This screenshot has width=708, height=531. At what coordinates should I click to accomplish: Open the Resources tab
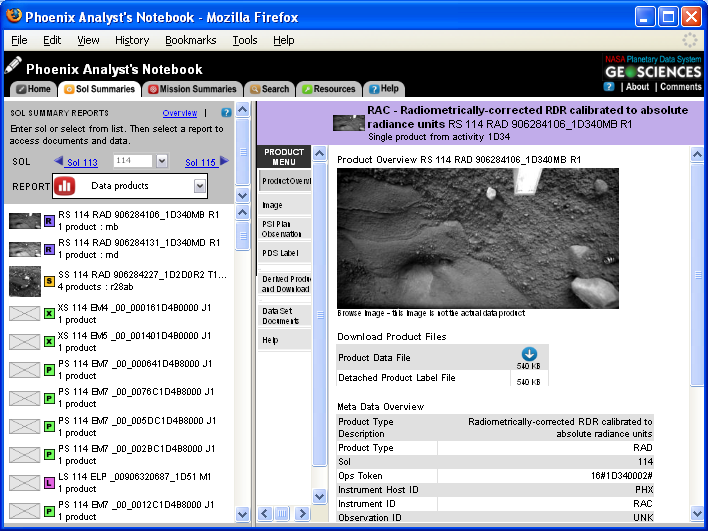pyautogui.click(x=328, y=89)
